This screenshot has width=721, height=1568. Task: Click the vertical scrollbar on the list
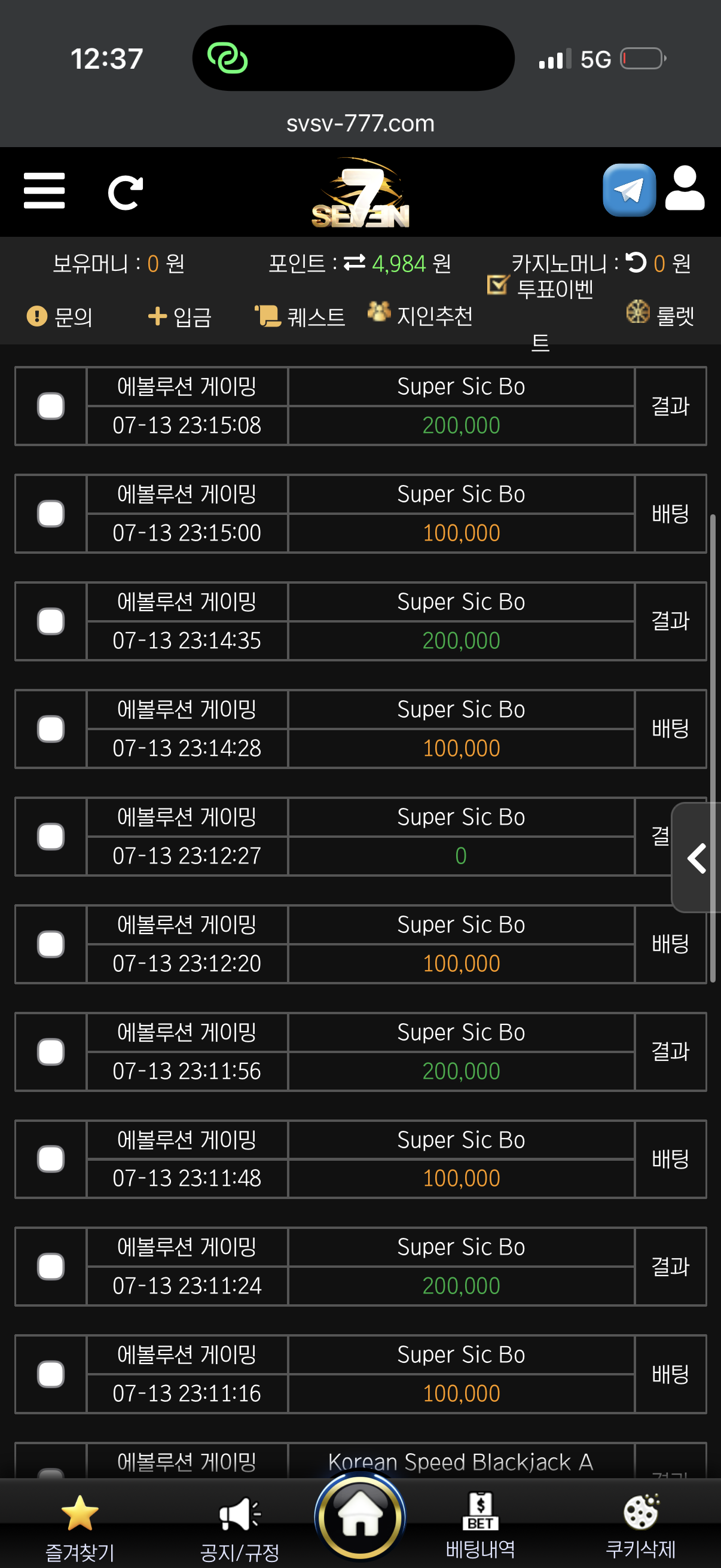[x=713, y=749]
